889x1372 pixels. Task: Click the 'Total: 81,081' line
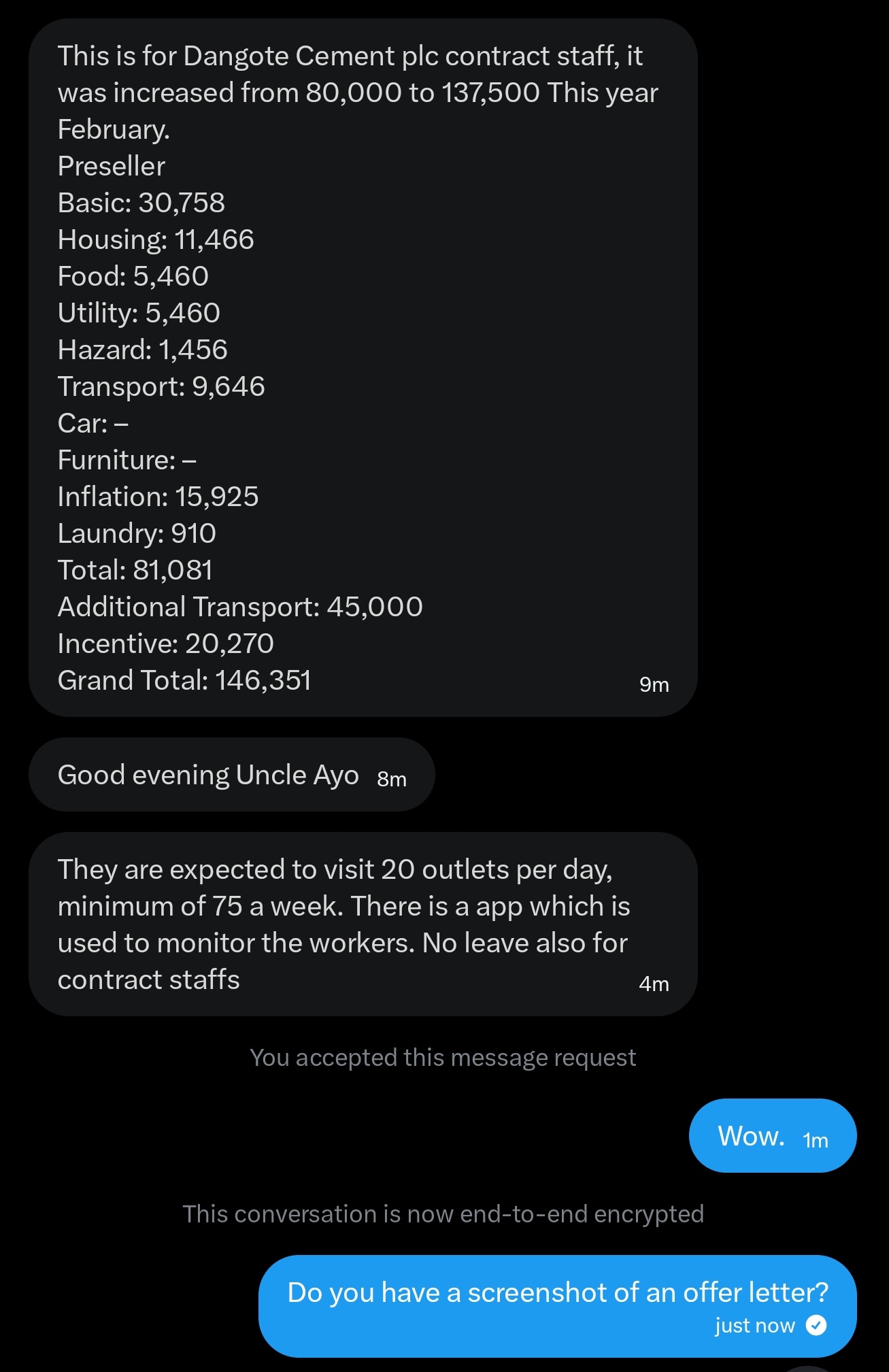(135, 570)
